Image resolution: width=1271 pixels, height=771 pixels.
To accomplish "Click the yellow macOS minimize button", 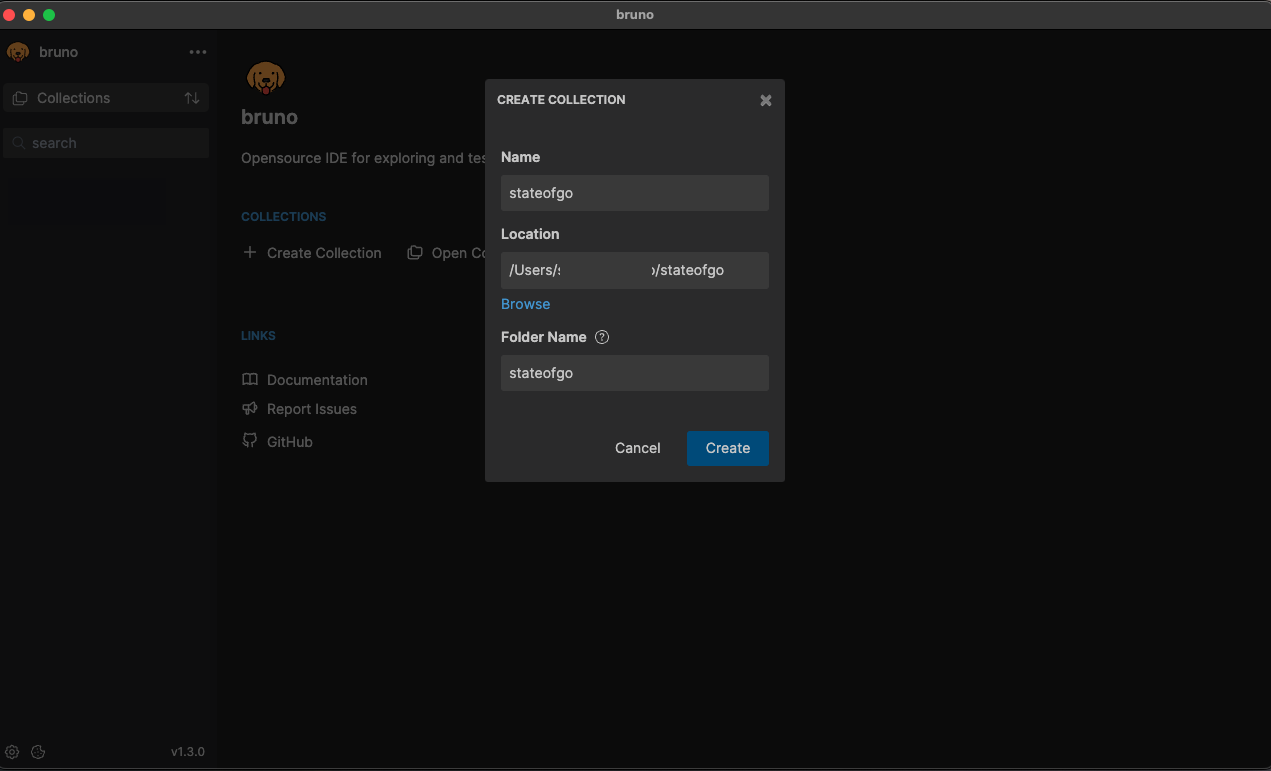I will 29,15.
